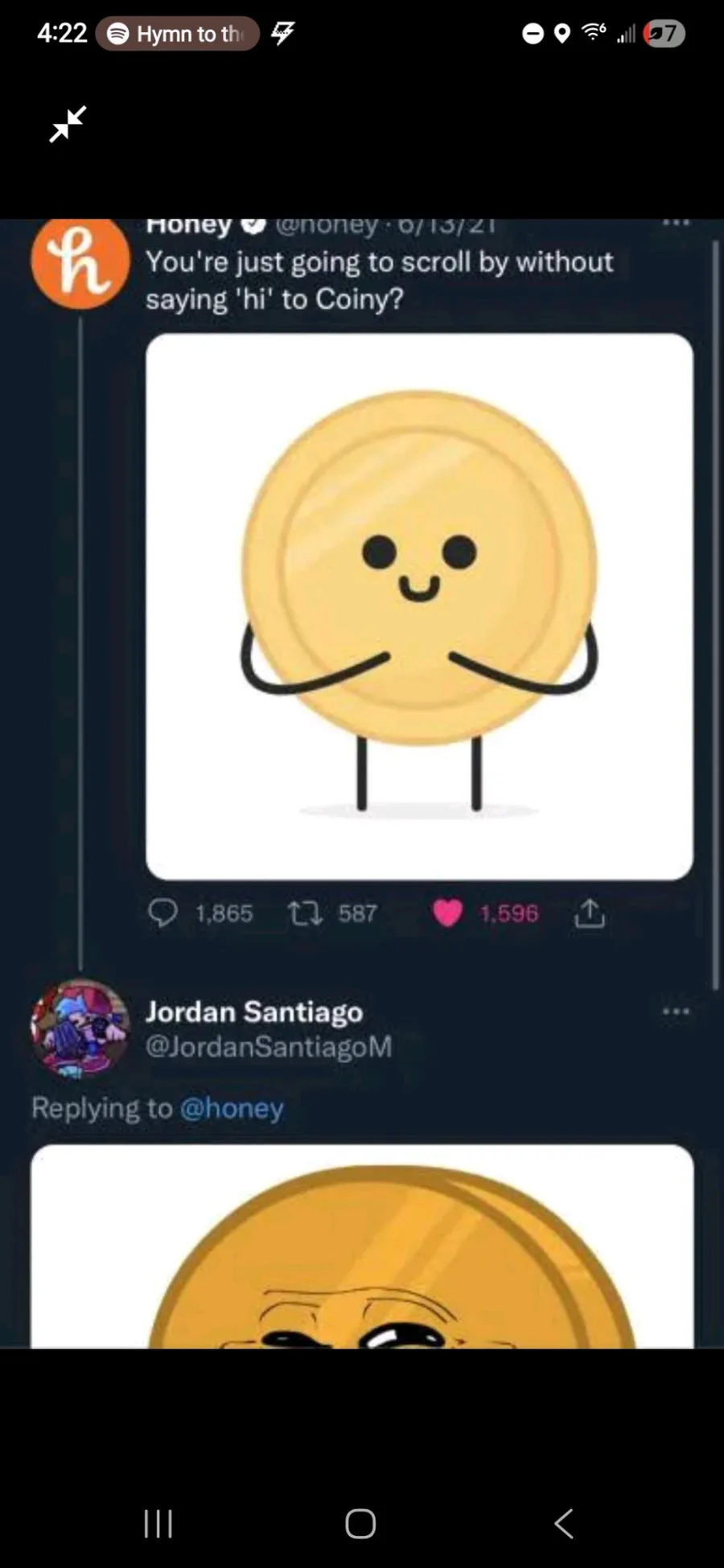724x1568 pixels.
Task: Tap the @JordanSantiagoM handle
Action: click(269, 1046)
